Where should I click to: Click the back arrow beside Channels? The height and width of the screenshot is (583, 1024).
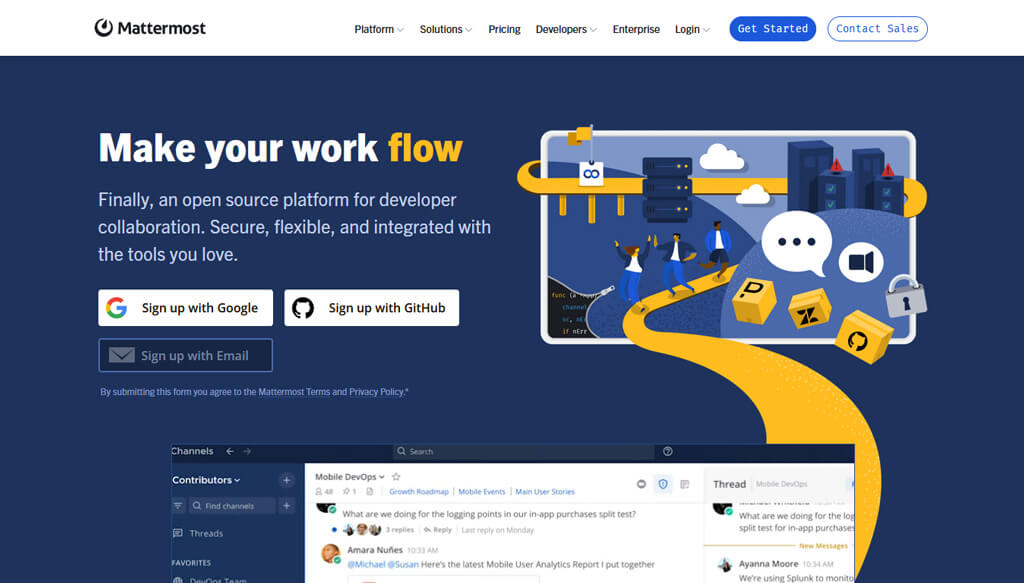click(x=230, y=451)
